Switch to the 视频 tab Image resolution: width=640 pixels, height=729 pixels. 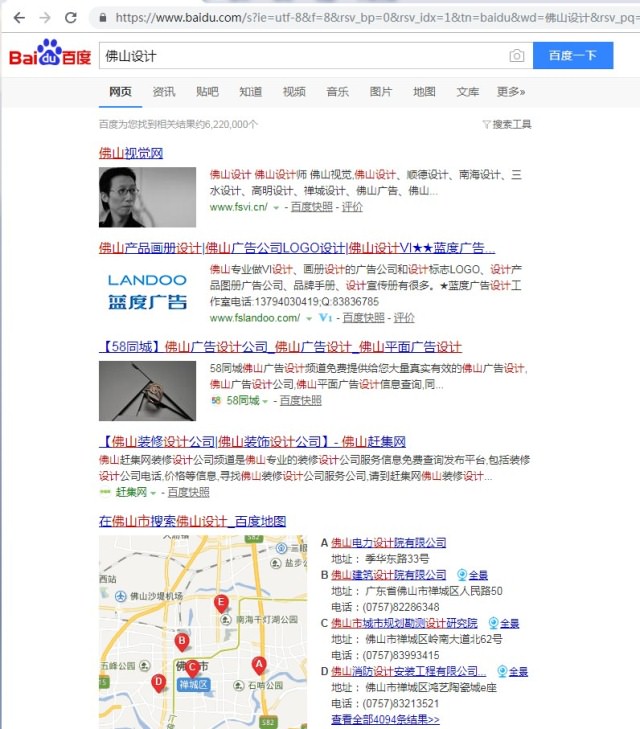coord(294,92)
